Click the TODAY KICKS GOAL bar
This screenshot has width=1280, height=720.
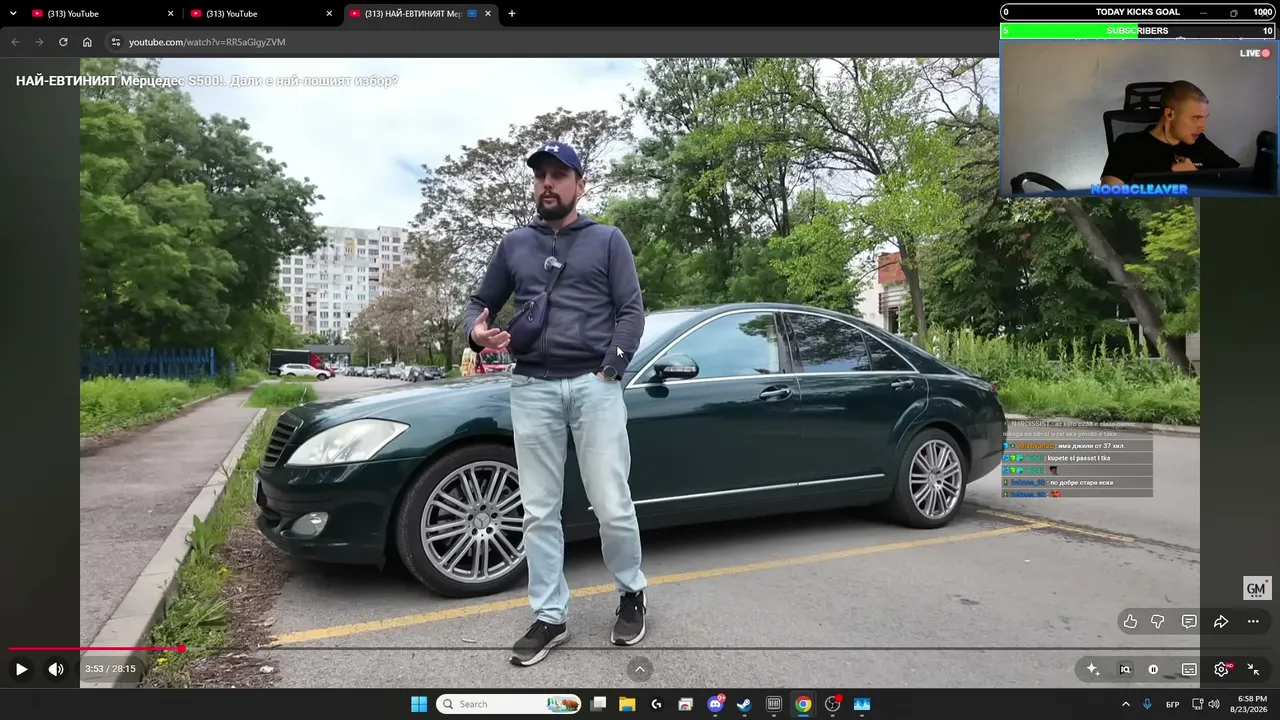(1139, 12)
